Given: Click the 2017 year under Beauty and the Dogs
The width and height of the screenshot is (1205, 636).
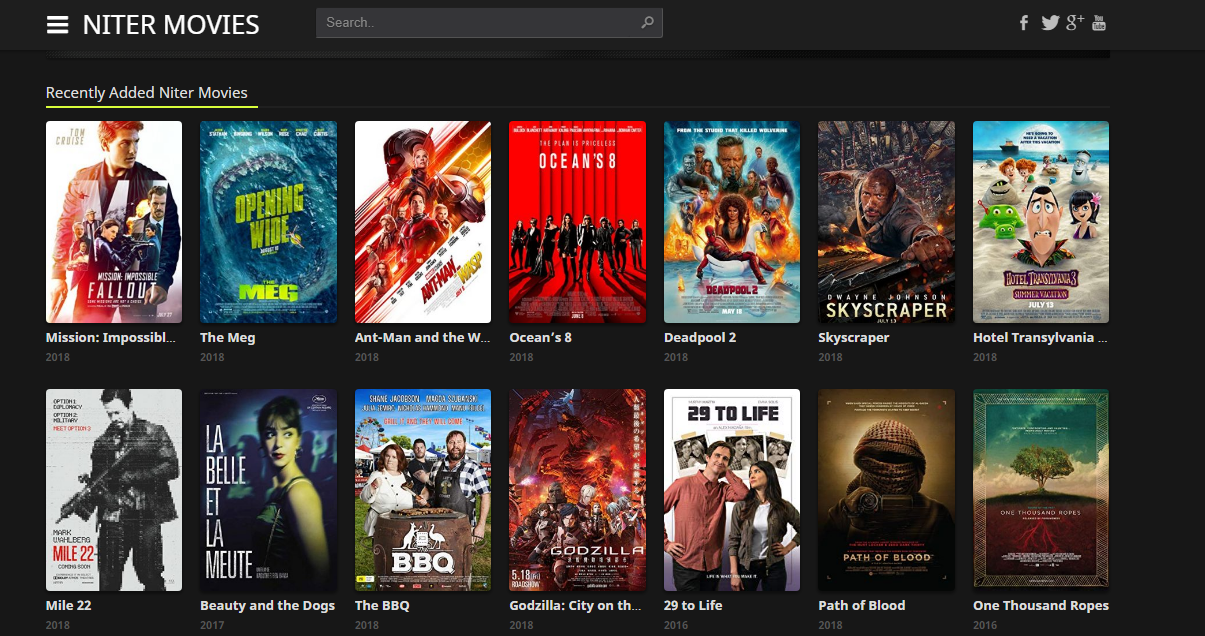Looking at the screenshot, I should (212, 625).
